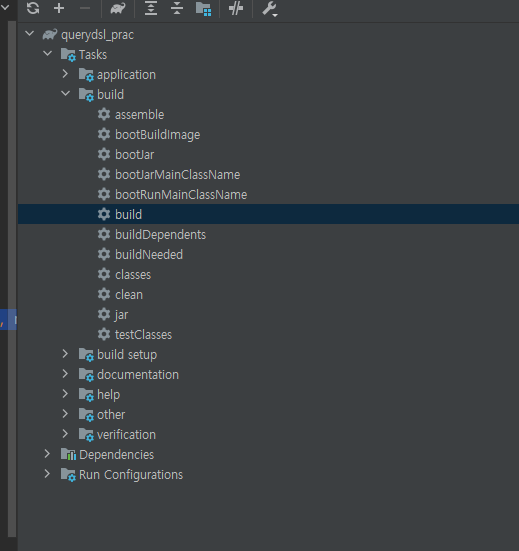Viewport: 519px width, 551px height.
Task: Expand the Dependencies node
Action: coord(47,454)
